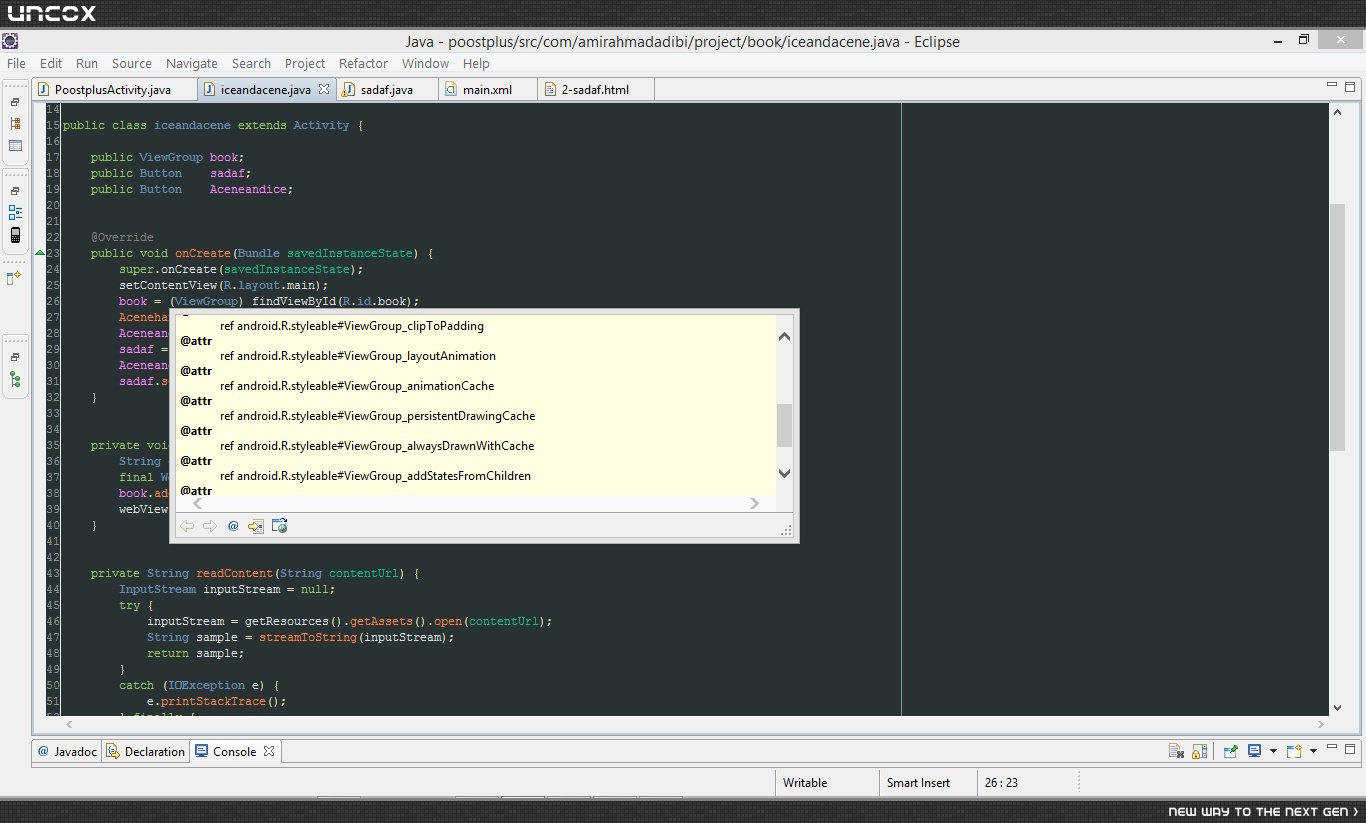Click the table-style view icon in left trim
The image size is (1366, 823).
click(x=15, y=146)
